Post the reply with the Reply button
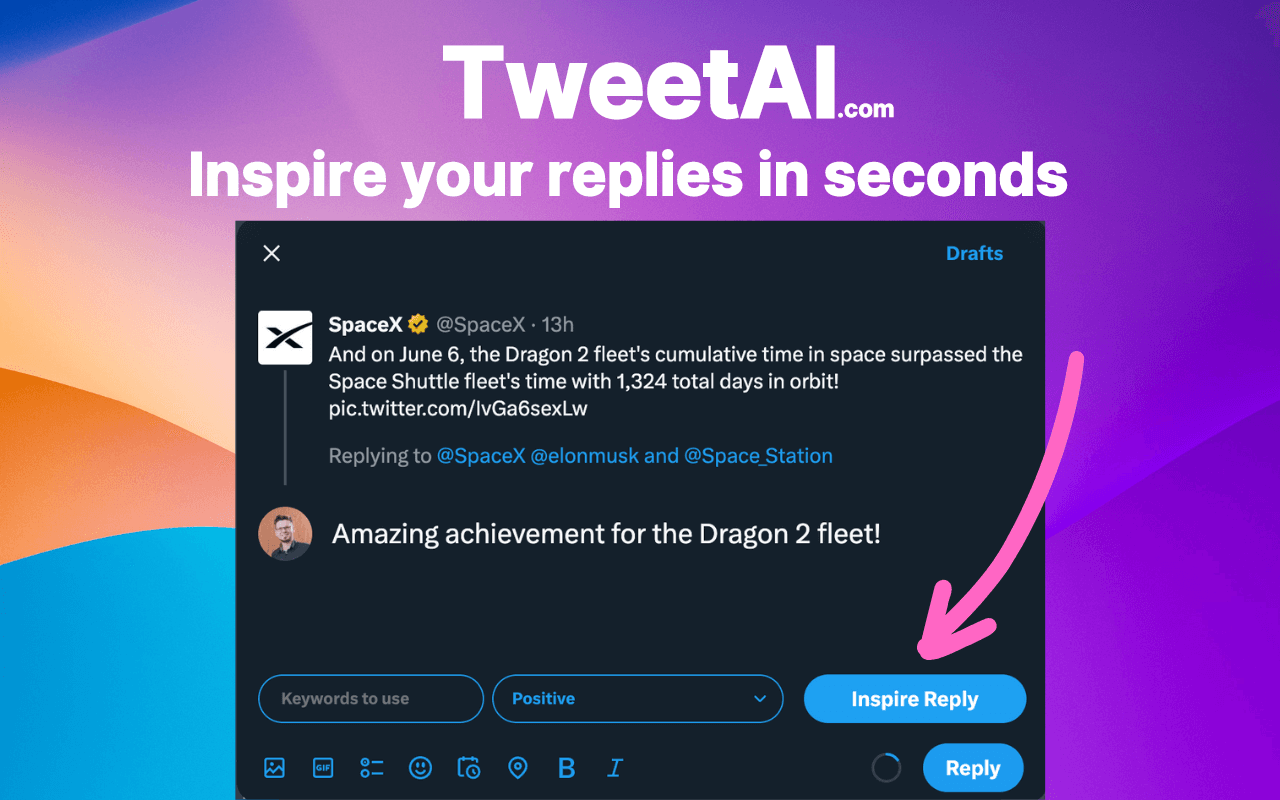The height and width of the screenshot is (800, 1280). [973, 767]
